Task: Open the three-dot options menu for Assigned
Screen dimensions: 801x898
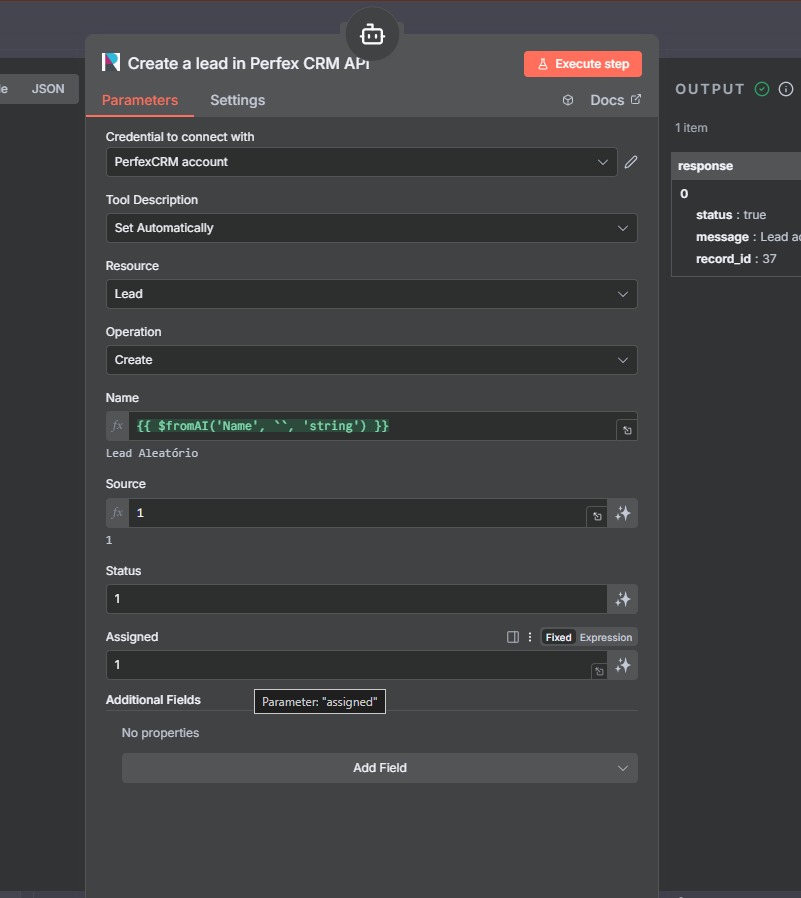Action: point(530,637)
